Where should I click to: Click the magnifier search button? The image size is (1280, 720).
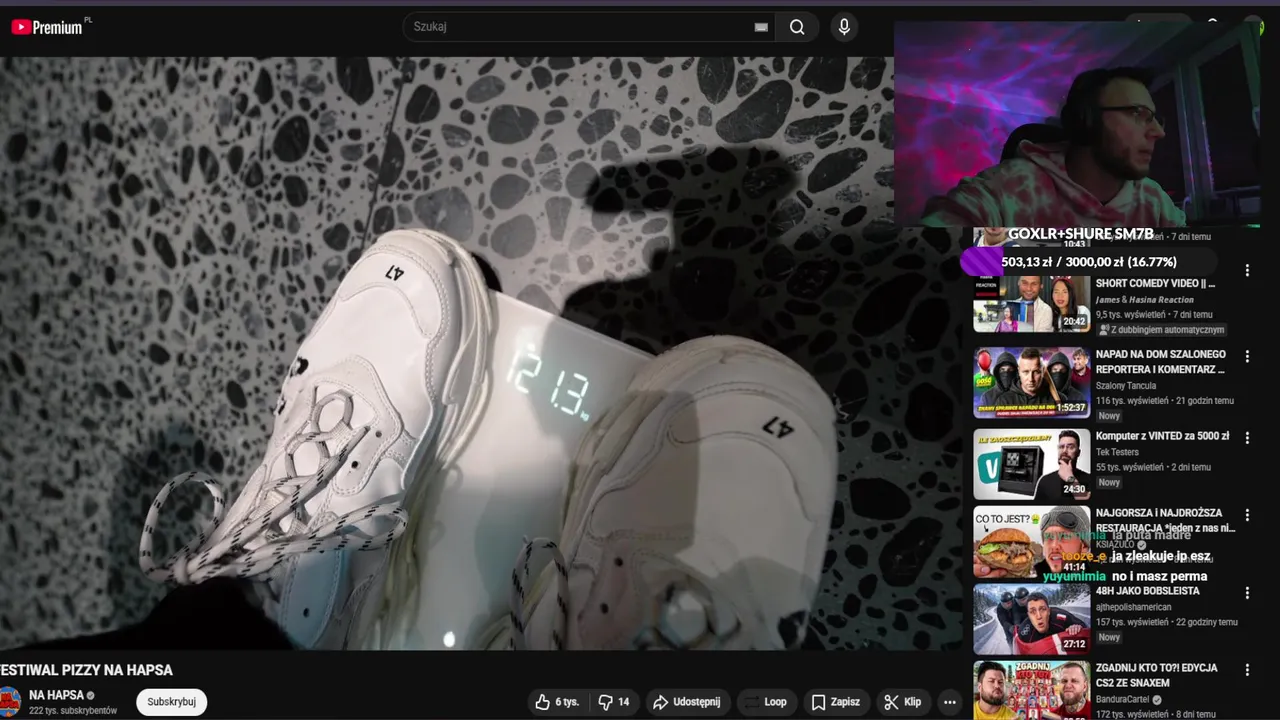(797, 27)
